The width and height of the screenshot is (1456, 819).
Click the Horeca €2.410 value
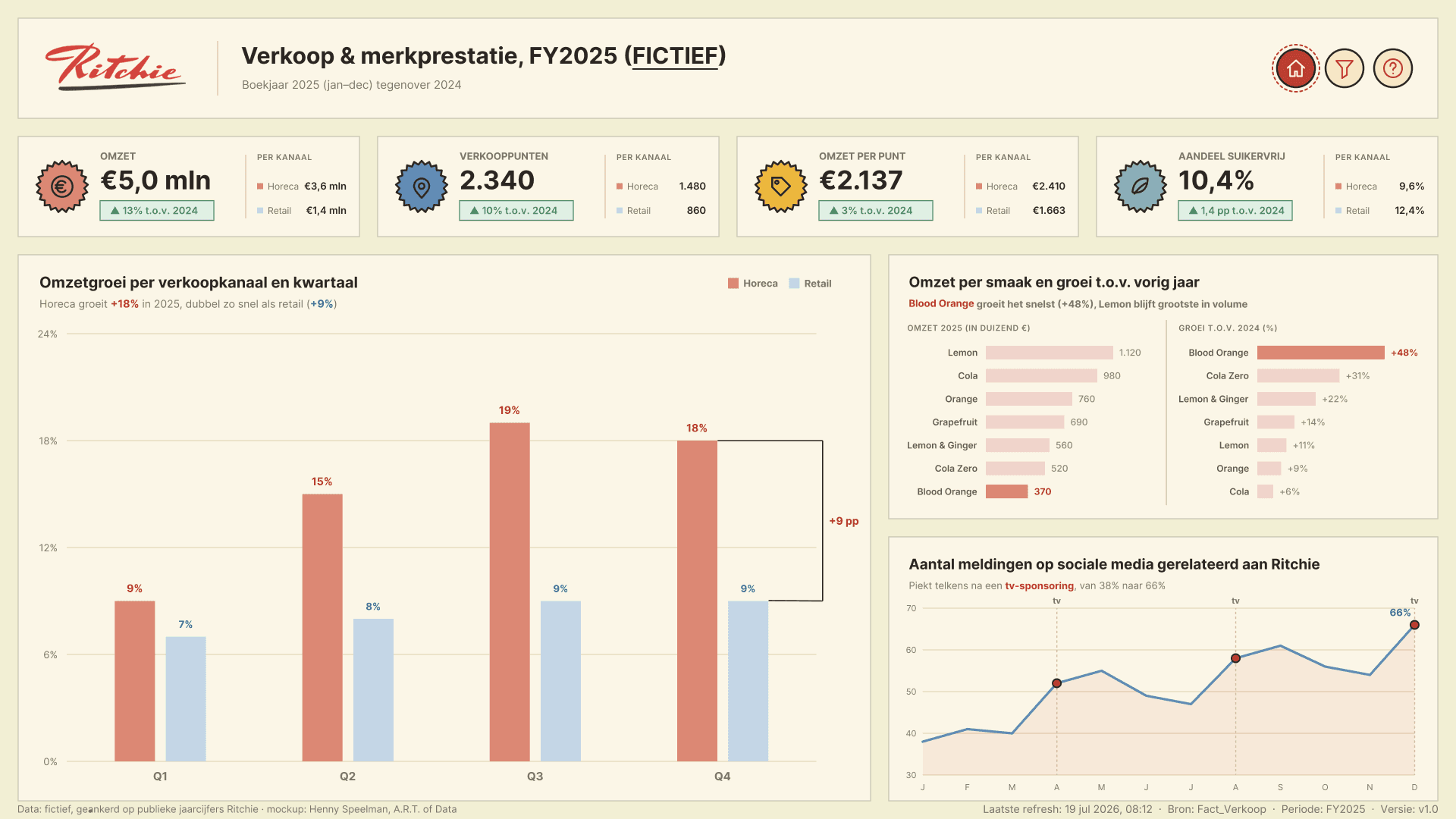pyautogui.click(x=1049, y=187)
